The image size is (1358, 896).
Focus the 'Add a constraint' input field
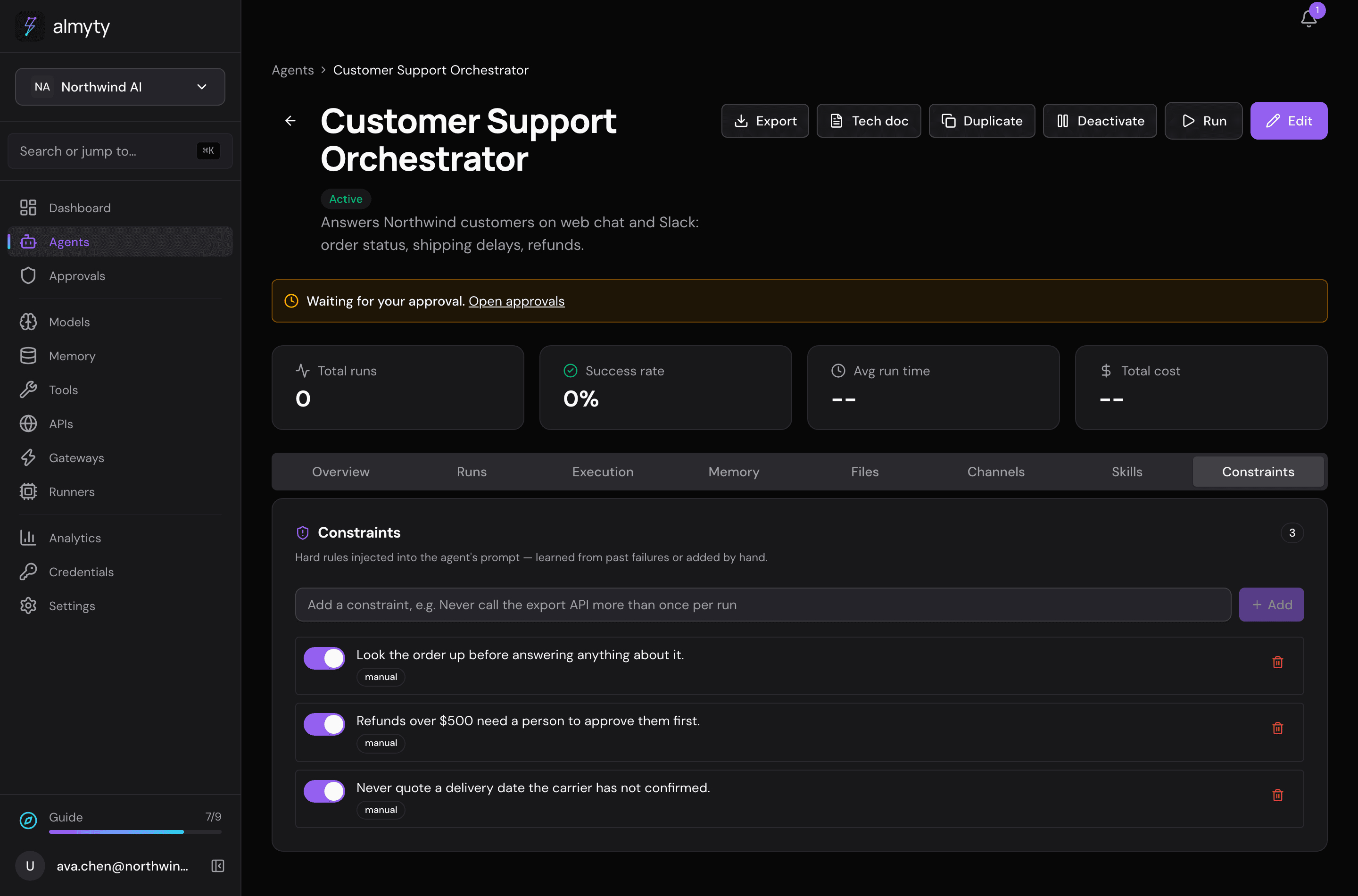[763, 605]
